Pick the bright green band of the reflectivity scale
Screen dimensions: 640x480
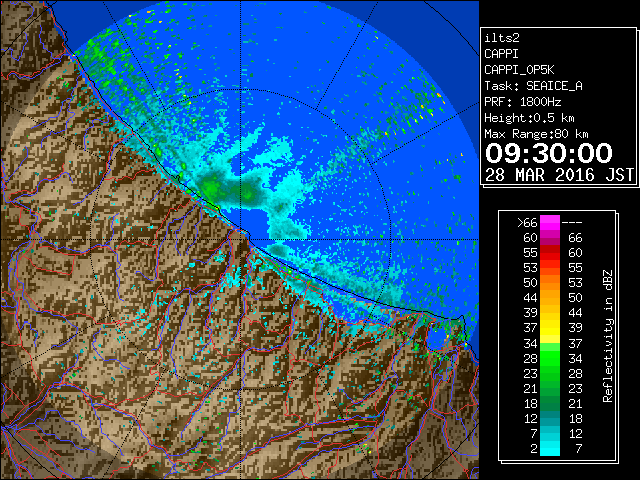[x=550, y=358]
